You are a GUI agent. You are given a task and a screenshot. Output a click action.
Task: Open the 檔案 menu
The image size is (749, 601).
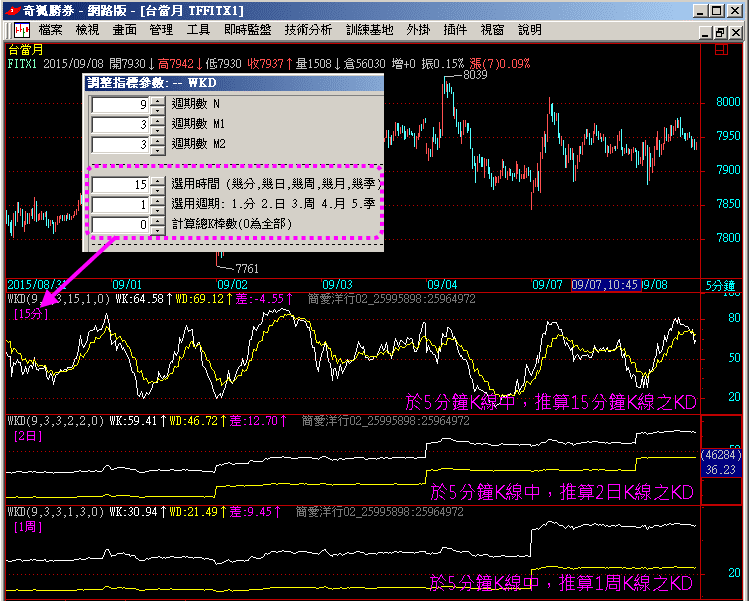click(x=50, y=30)
